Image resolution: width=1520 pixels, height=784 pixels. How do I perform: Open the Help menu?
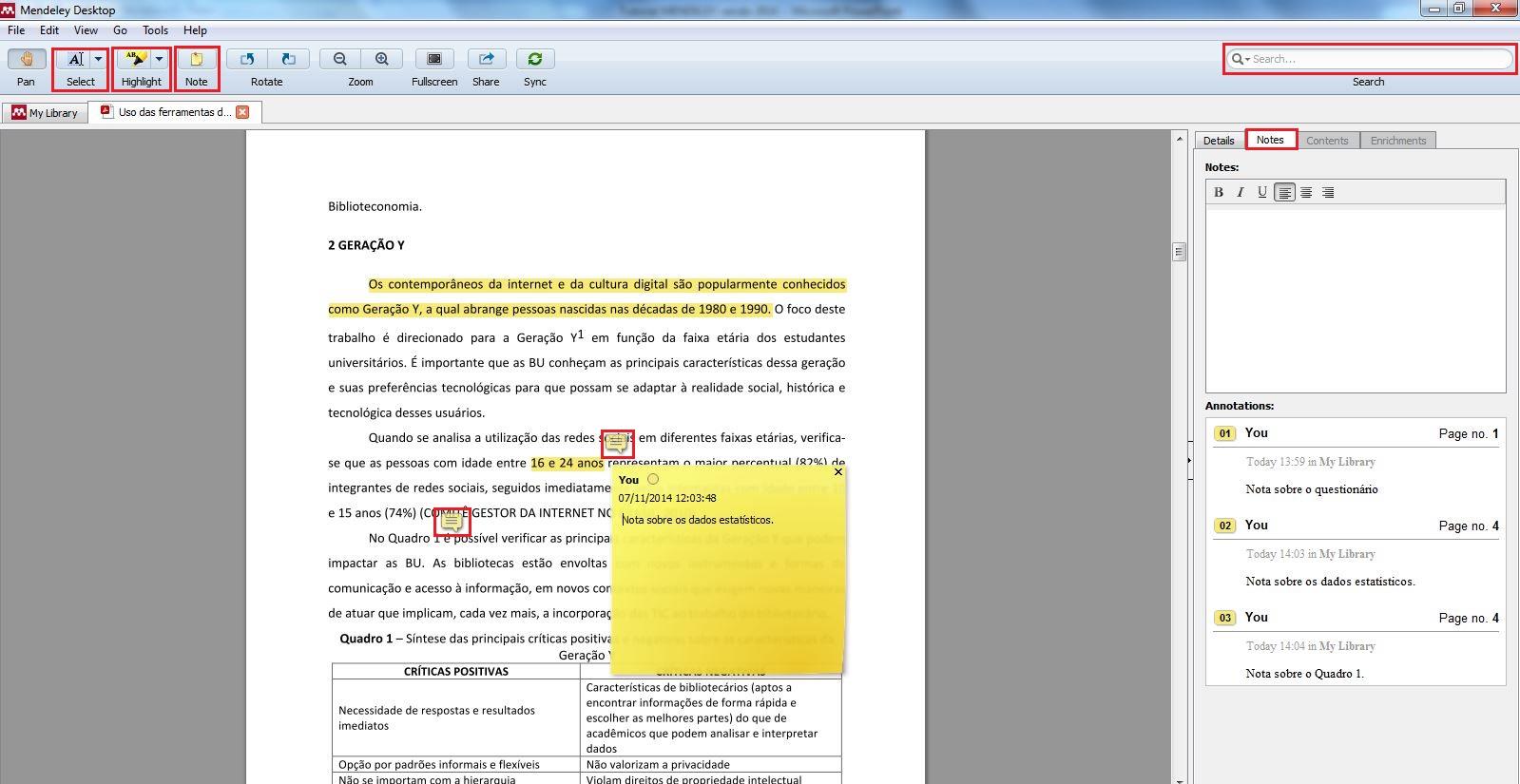[195, 30]
